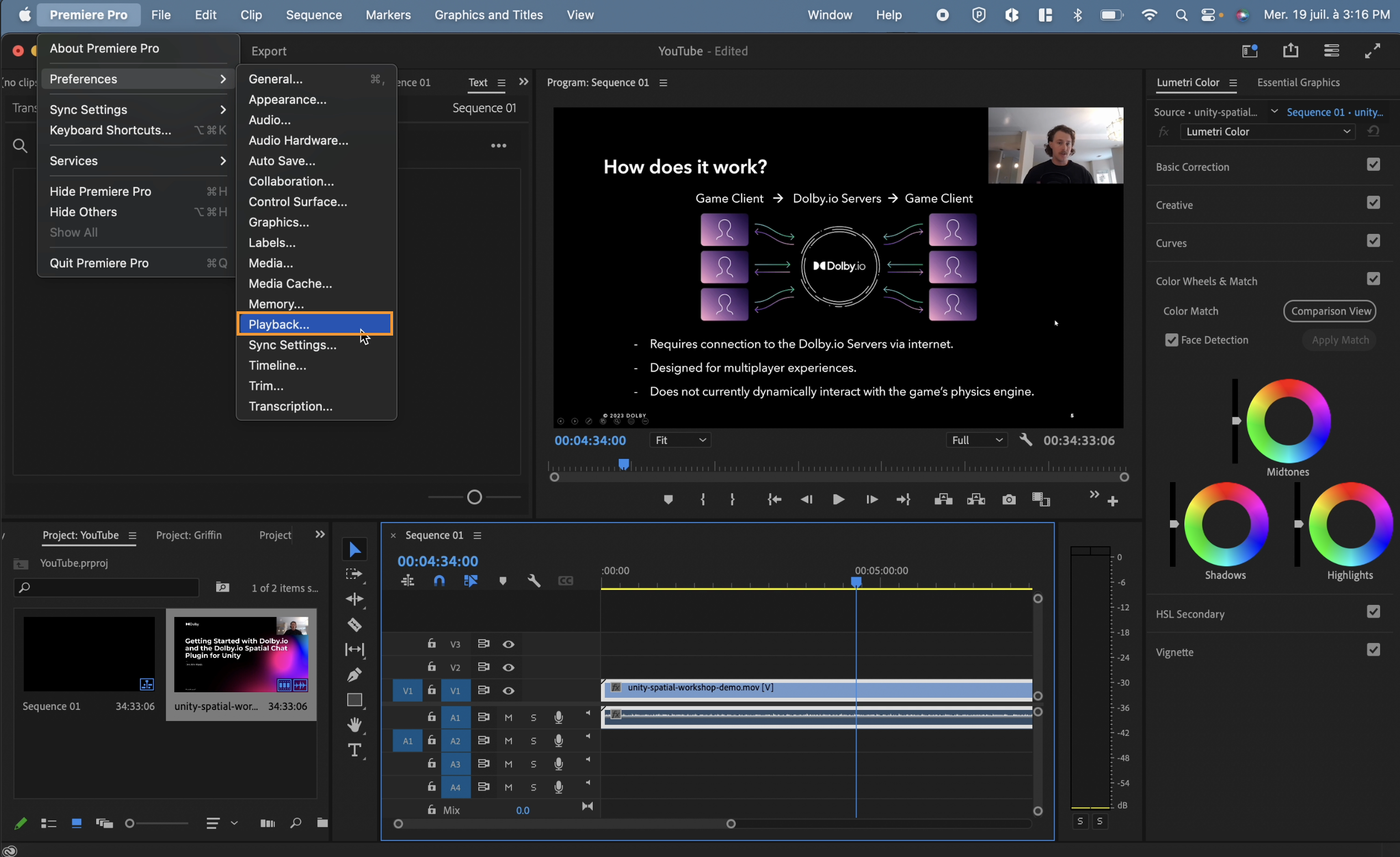This screenshot has height=857, width=1400.
Task: Open the Lumetri Color effect dropdown
Action: click(1268, 132)
